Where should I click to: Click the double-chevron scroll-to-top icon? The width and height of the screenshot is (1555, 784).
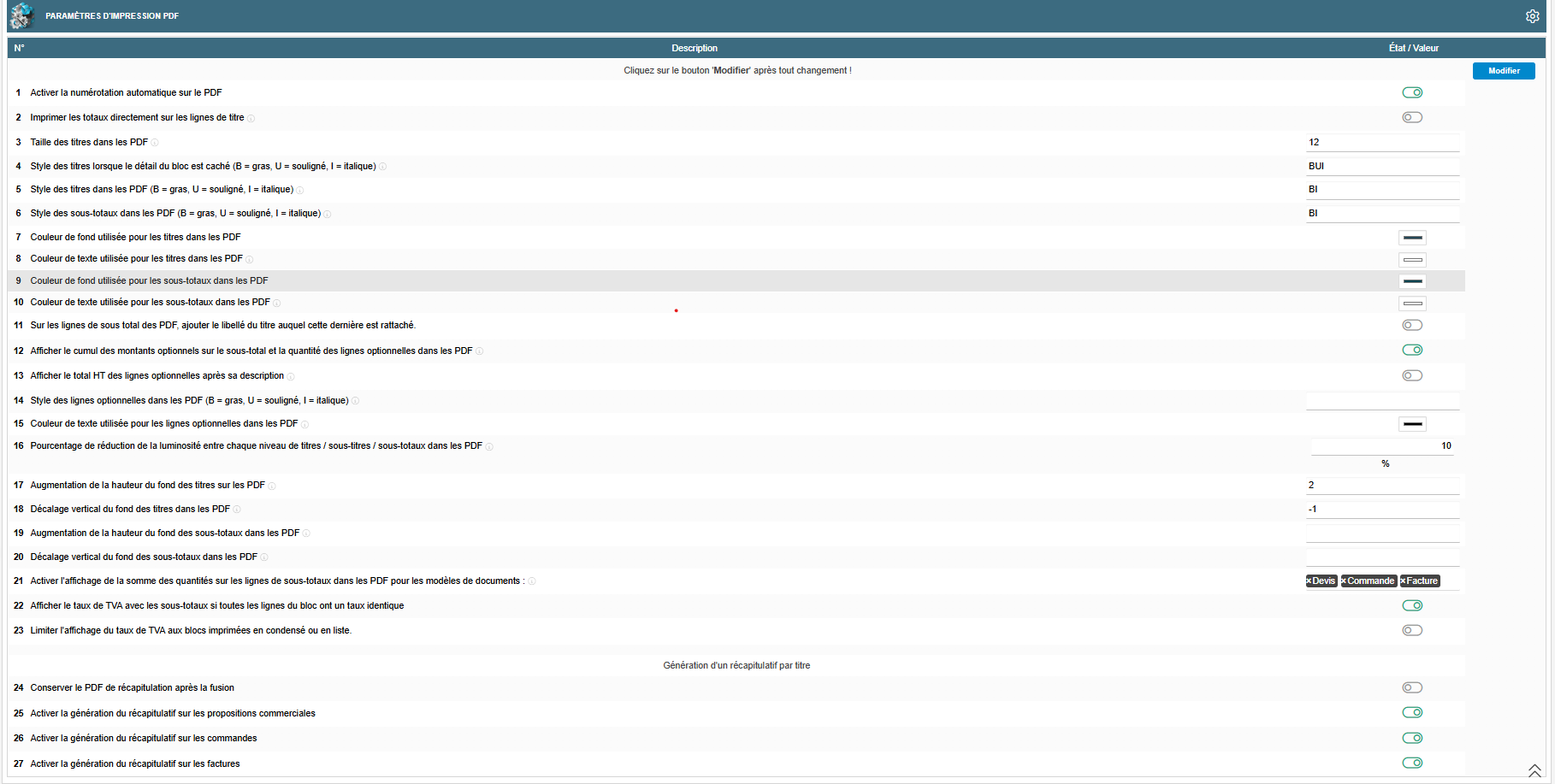tap(1534, 771)
